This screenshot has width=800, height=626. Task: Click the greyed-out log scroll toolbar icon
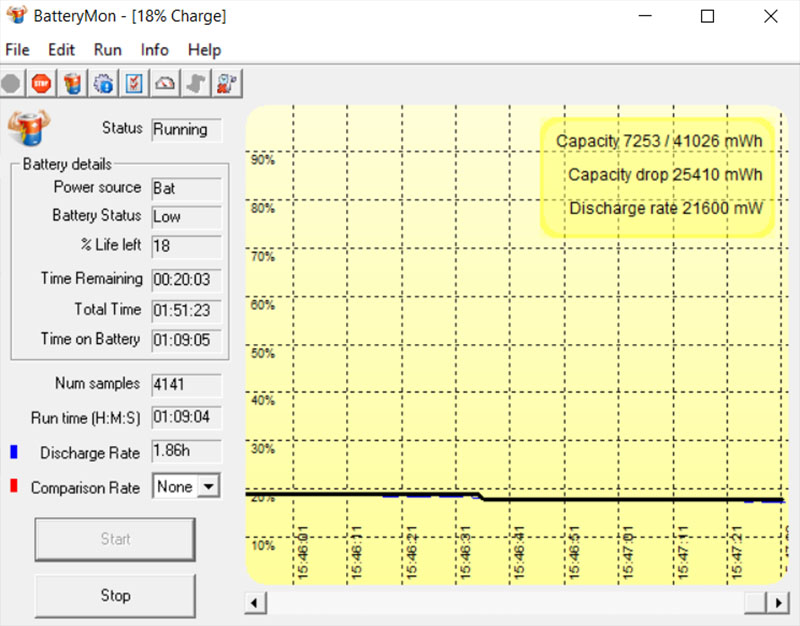(196, 83)
